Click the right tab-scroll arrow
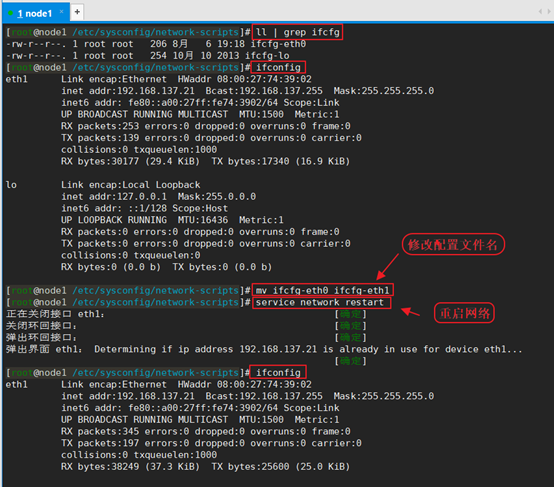This screenshot has height=487, width=554. click(x=549, y=12)
